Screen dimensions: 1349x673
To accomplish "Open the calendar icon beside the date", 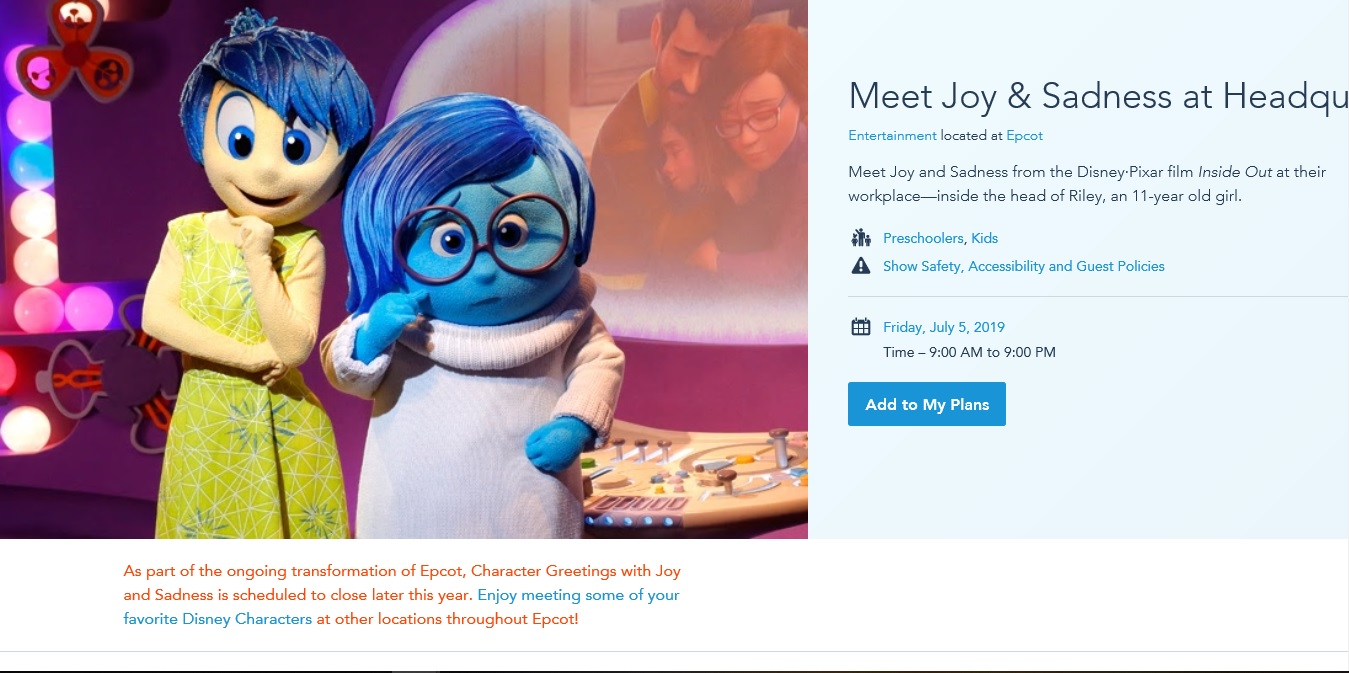I will coord(860,327).
